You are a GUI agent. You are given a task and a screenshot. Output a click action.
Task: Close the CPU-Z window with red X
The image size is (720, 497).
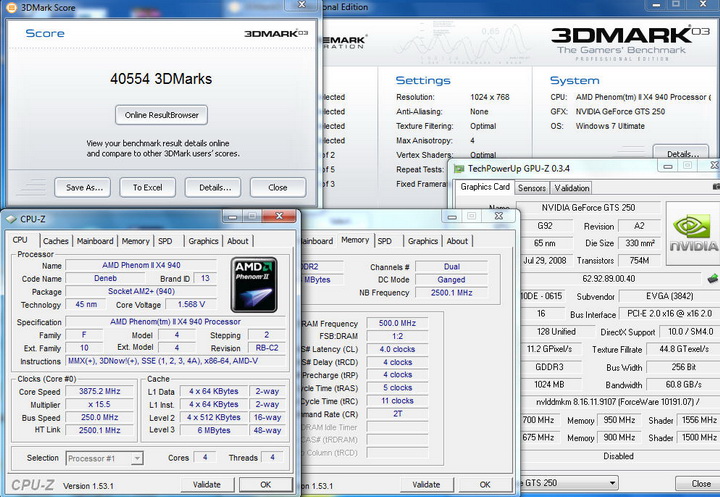coord(279,216)
